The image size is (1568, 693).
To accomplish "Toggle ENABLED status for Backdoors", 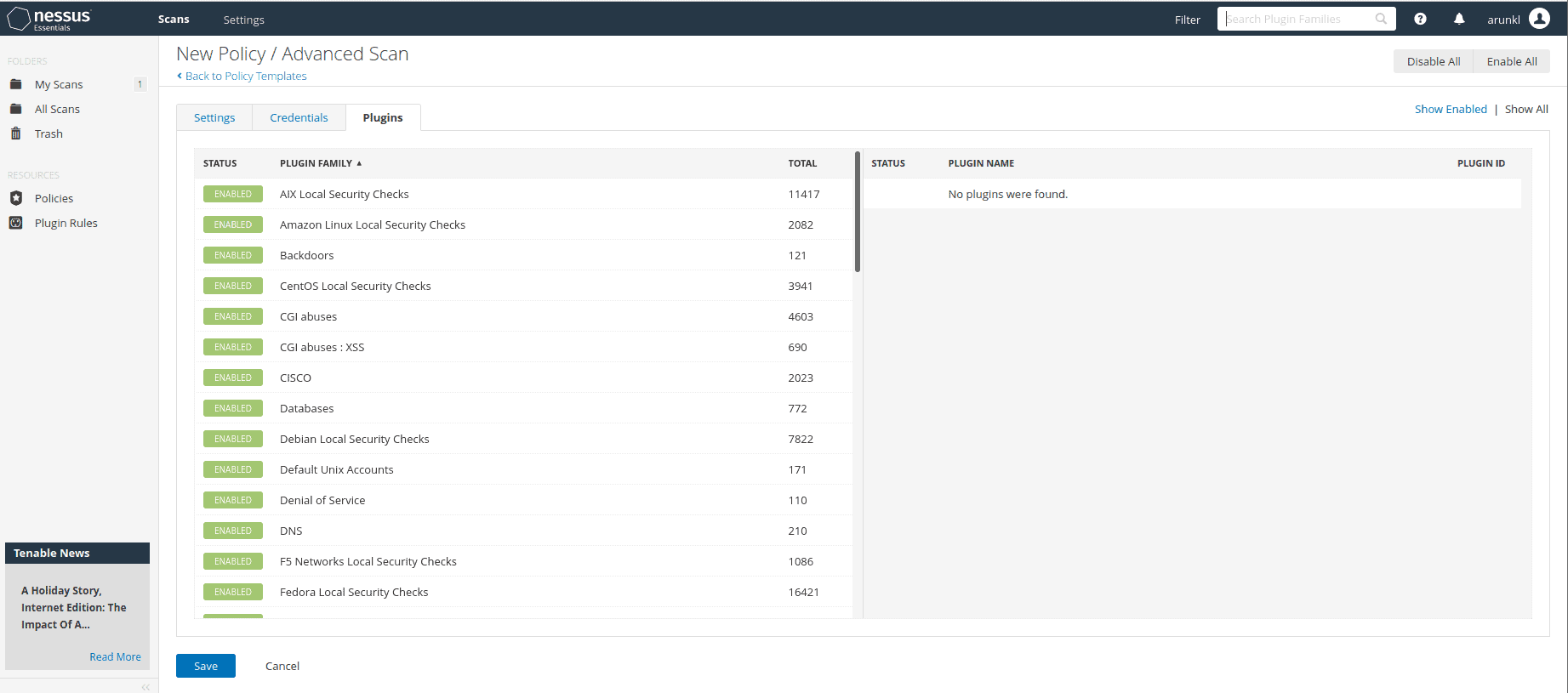I will pyautogui.click(x=233, y=255).
